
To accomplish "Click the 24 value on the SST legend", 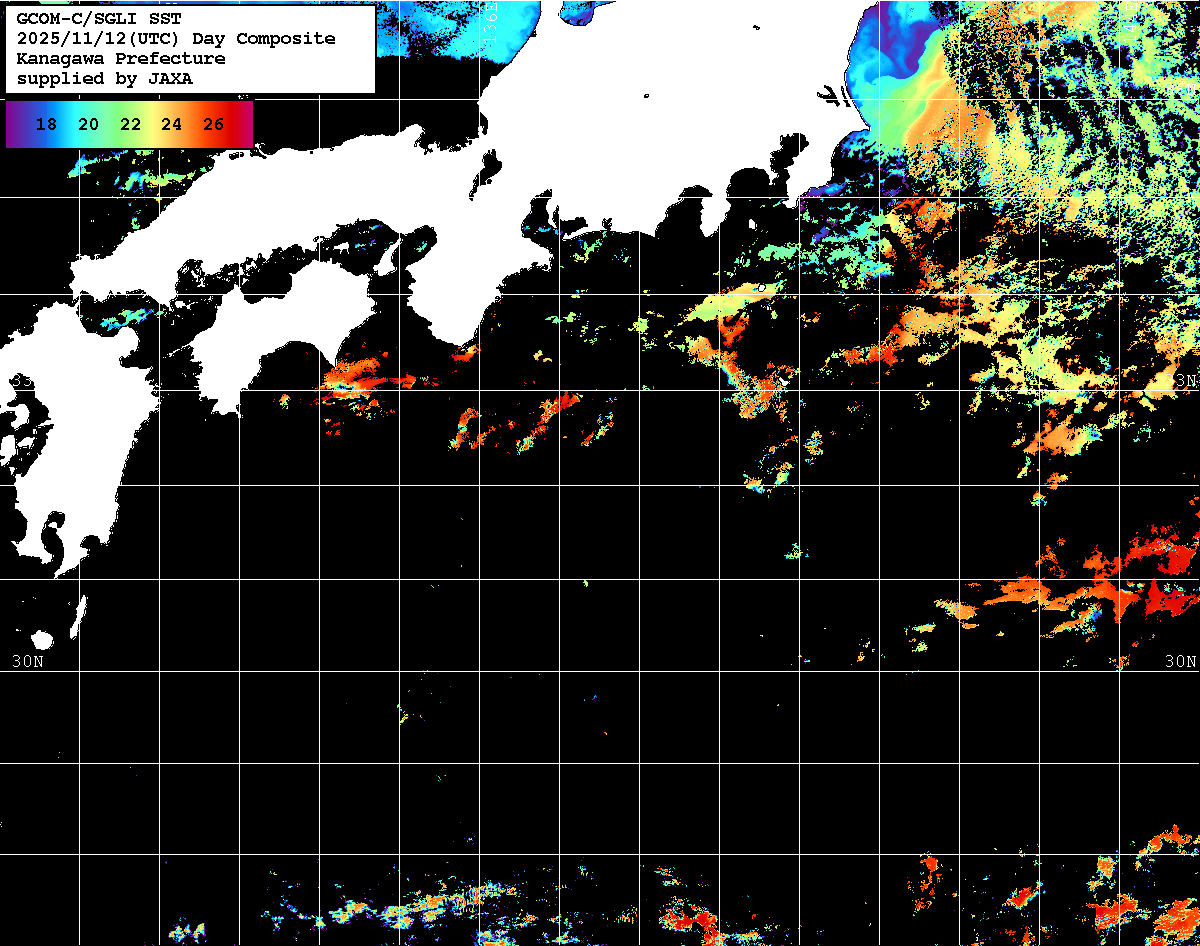I will [171, 125].
